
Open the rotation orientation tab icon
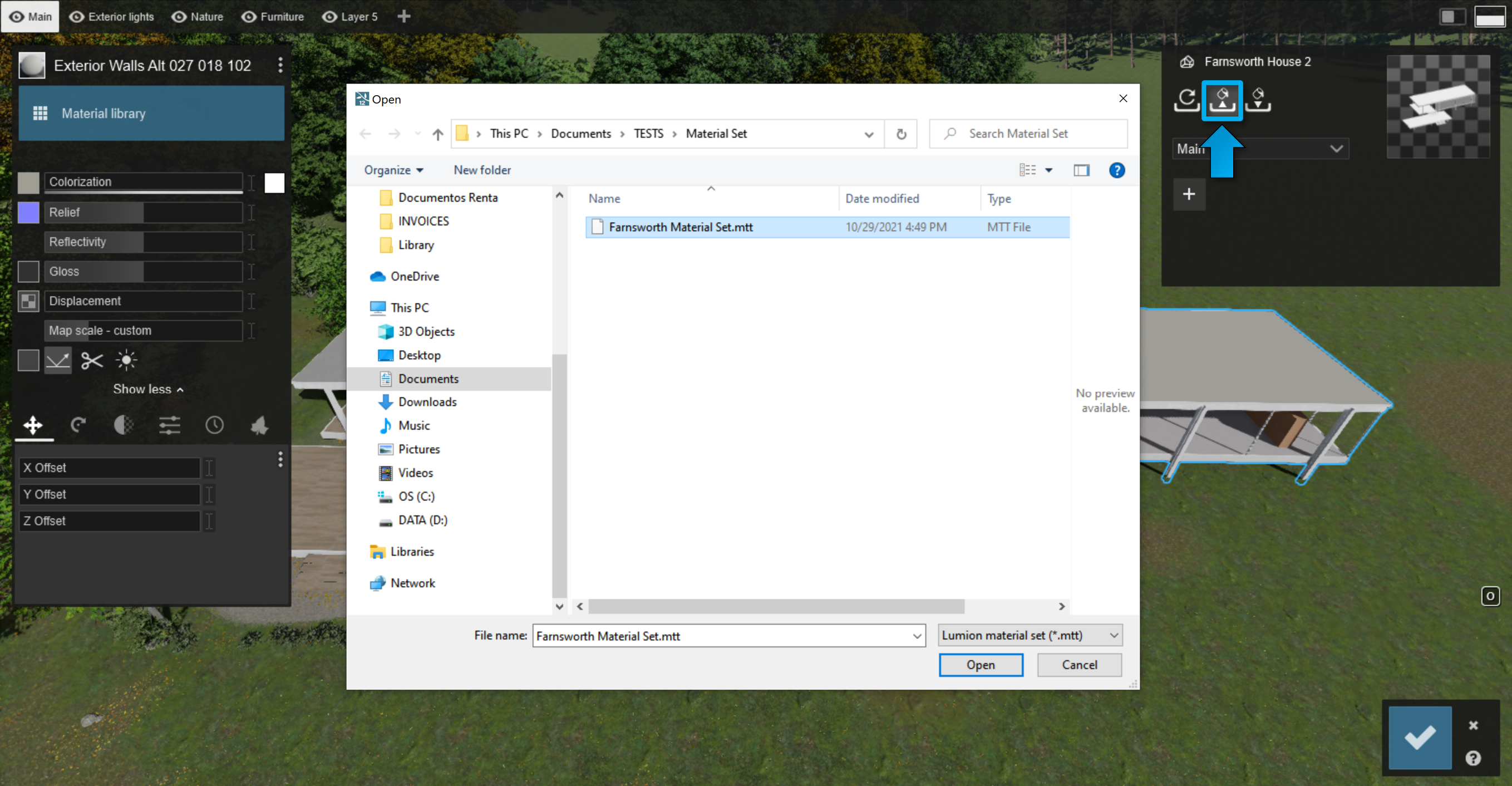(78, 425)
